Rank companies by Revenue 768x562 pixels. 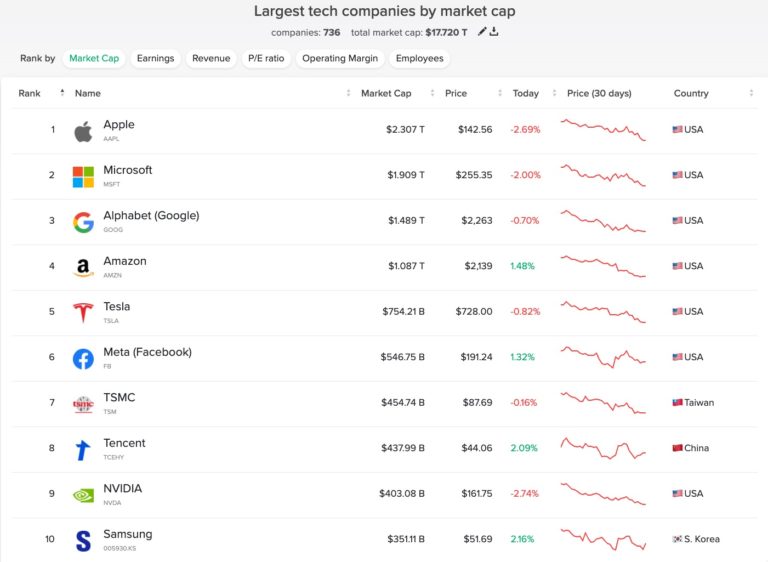pyautogui.click(x=211, y=58)
